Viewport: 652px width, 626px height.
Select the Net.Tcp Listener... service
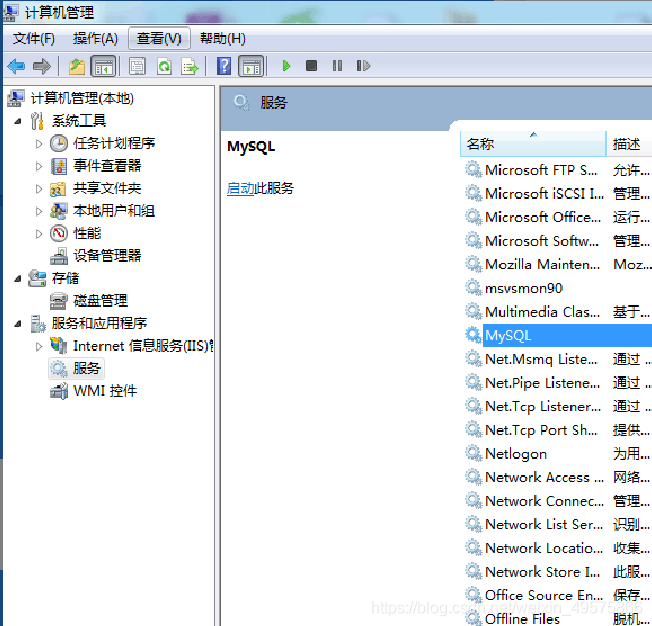[x=543, y=406]
